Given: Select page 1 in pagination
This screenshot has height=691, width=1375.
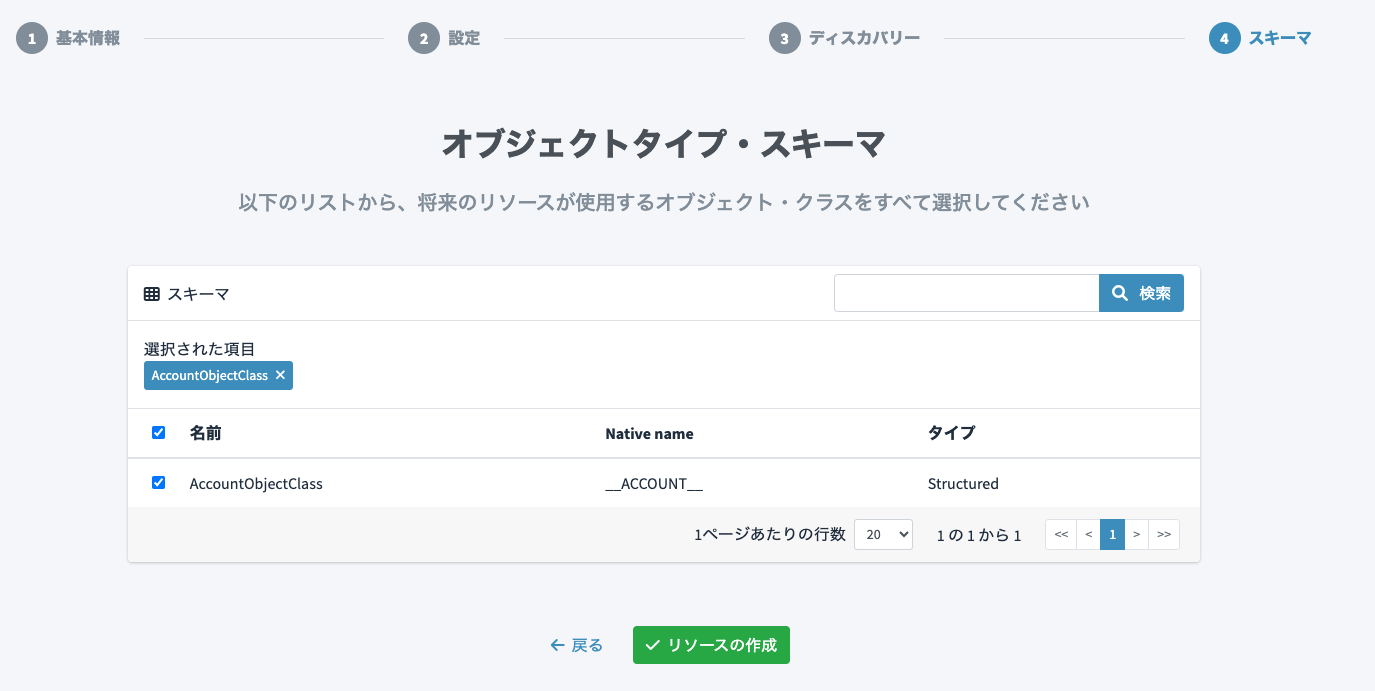Looking at the screenshot, I should point(1112,534).
